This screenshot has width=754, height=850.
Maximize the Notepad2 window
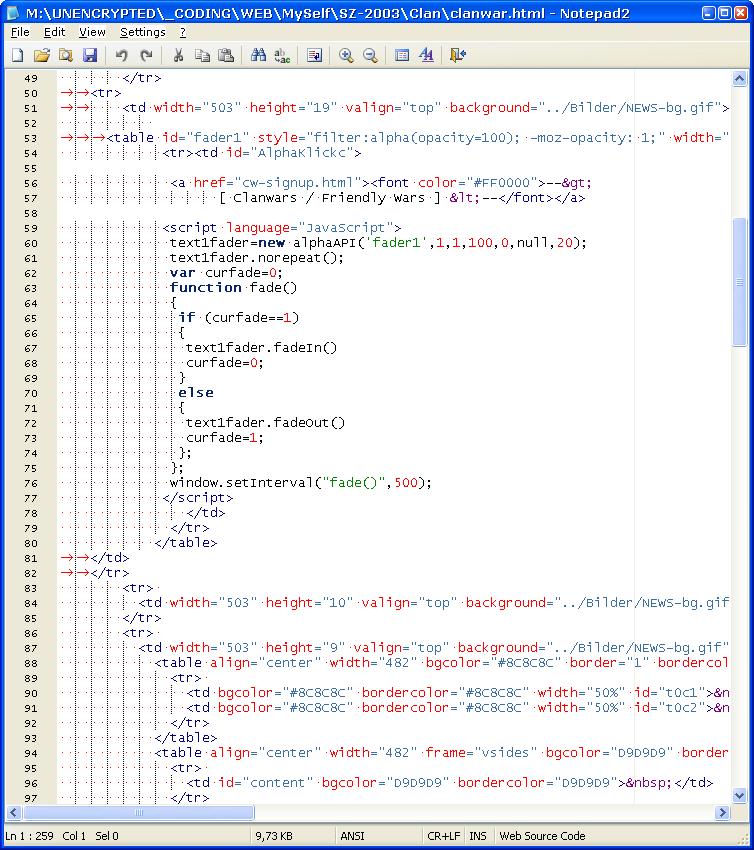[724, 13]
